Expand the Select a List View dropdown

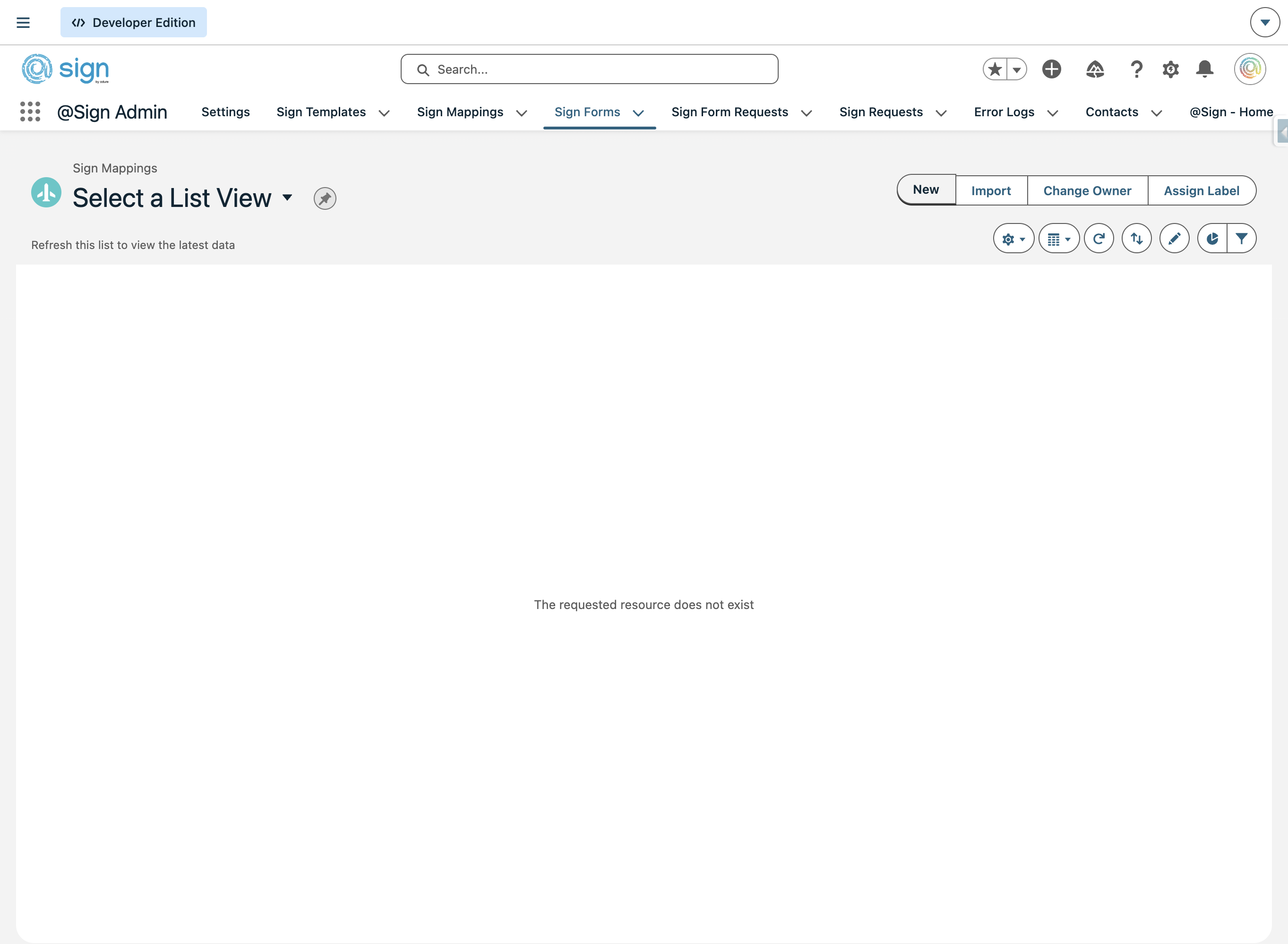coord(287,197)
